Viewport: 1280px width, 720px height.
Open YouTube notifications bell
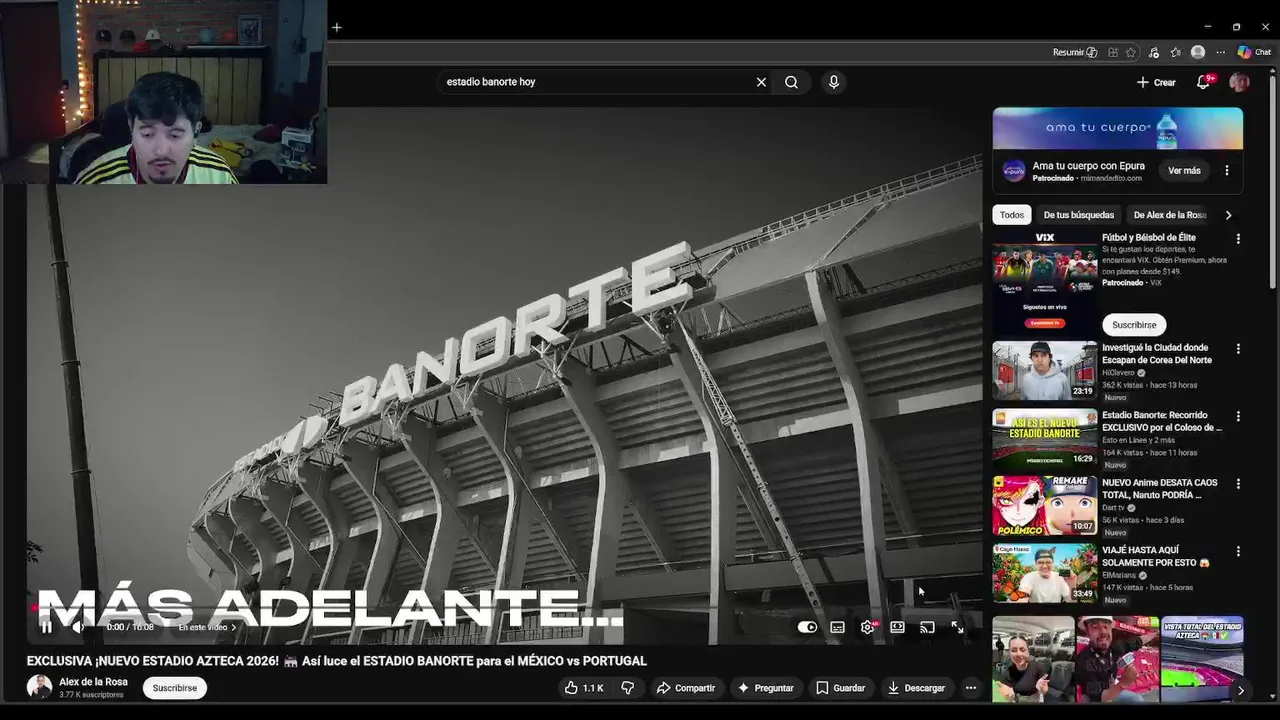point(1204,82)
